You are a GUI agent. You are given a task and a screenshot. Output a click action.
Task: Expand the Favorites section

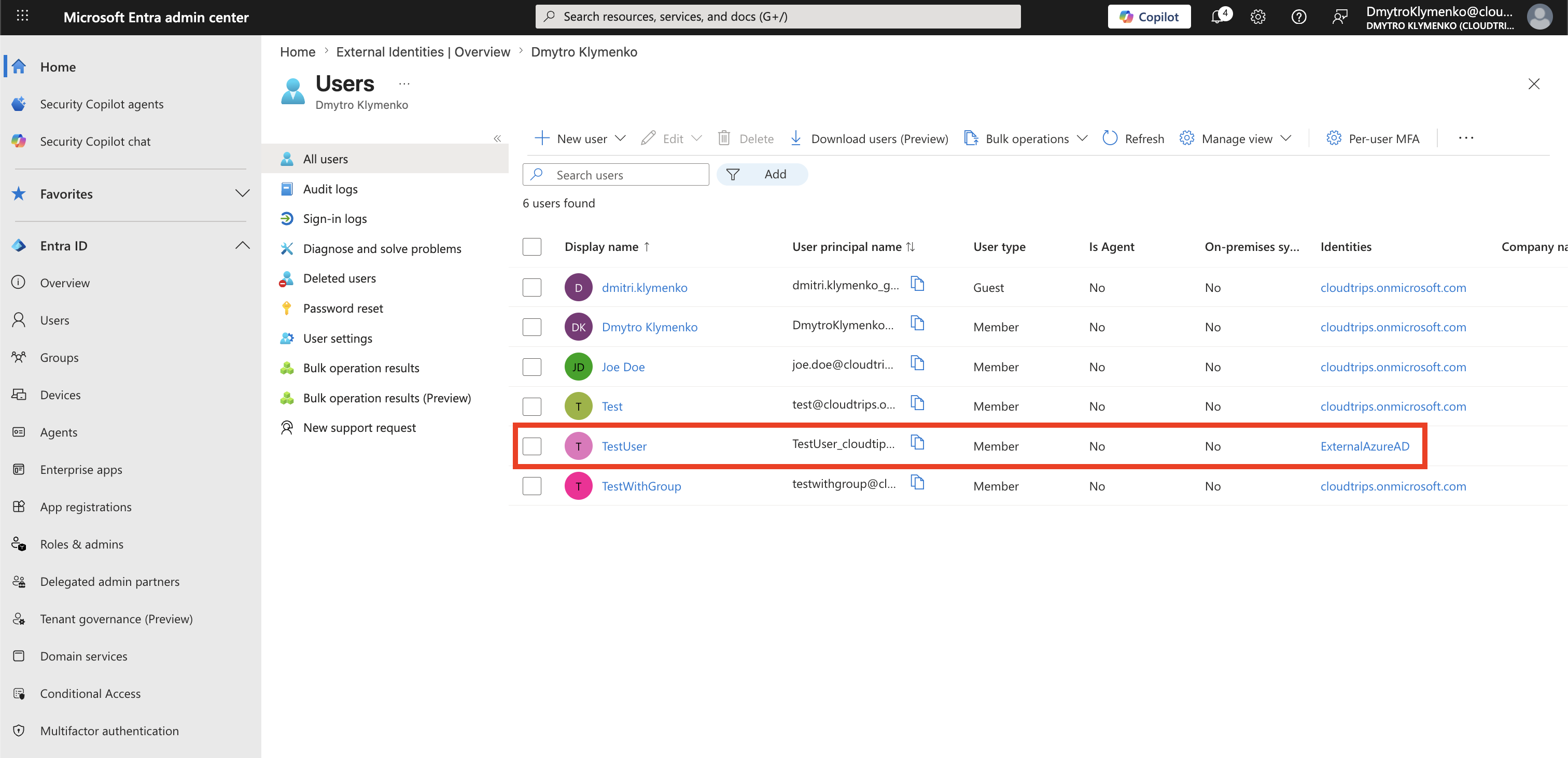point(242,193)
